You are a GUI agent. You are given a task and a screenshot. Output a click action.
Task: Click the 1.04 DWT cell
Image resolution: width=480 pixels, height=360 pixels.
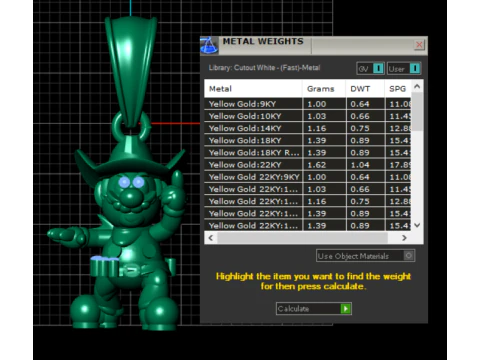[x=365, y=165]
